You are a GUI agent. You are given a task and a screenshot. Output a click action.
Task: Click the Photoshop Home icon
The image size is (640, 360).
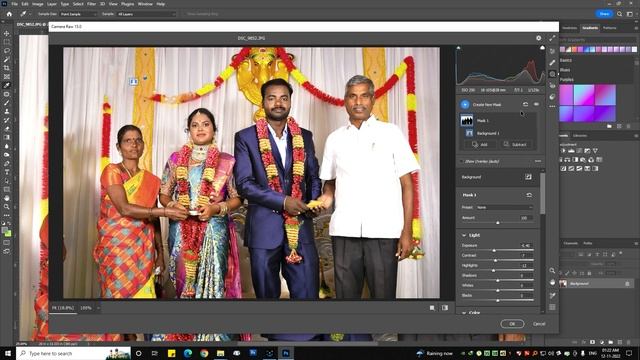pyautogui.click(x=9, y=14)
